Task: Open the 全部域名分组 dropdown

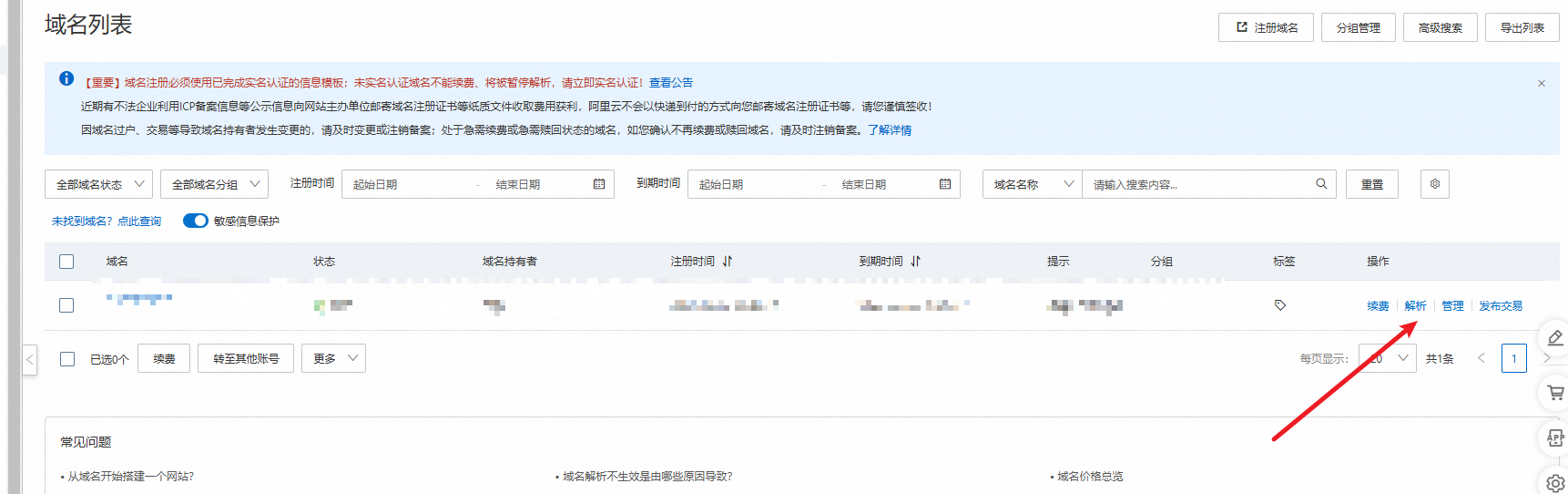Action: click(214, 184)
